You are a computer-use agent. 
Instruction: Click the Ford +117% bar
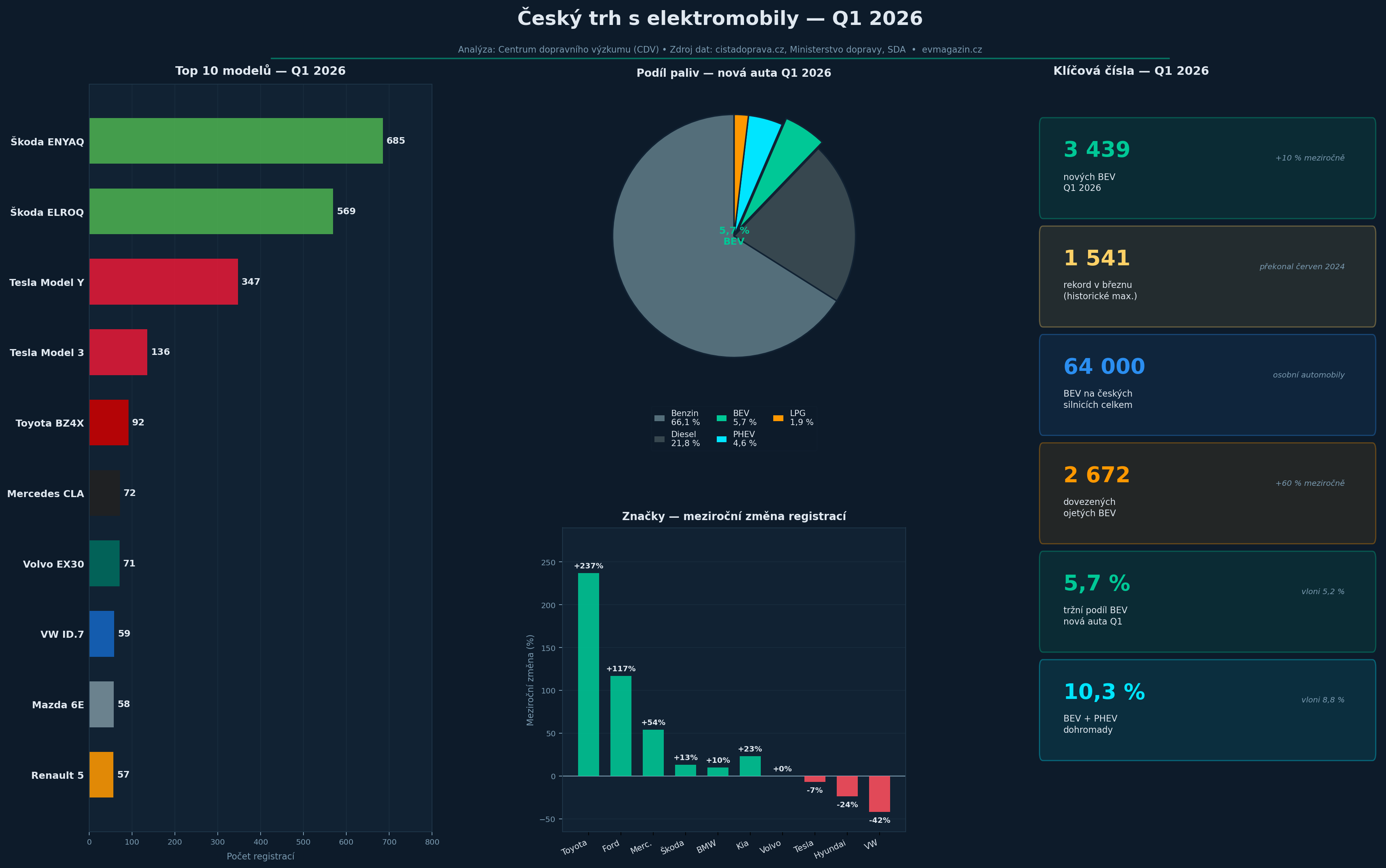621,726
